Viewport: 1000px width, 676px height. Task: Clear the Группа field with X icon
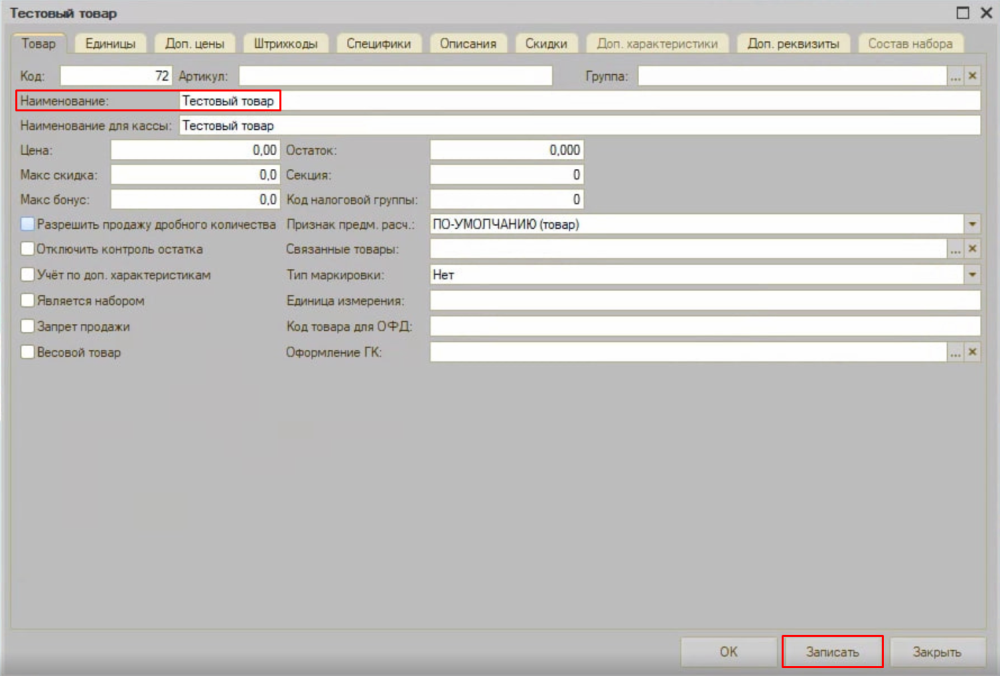click(972, 76)
